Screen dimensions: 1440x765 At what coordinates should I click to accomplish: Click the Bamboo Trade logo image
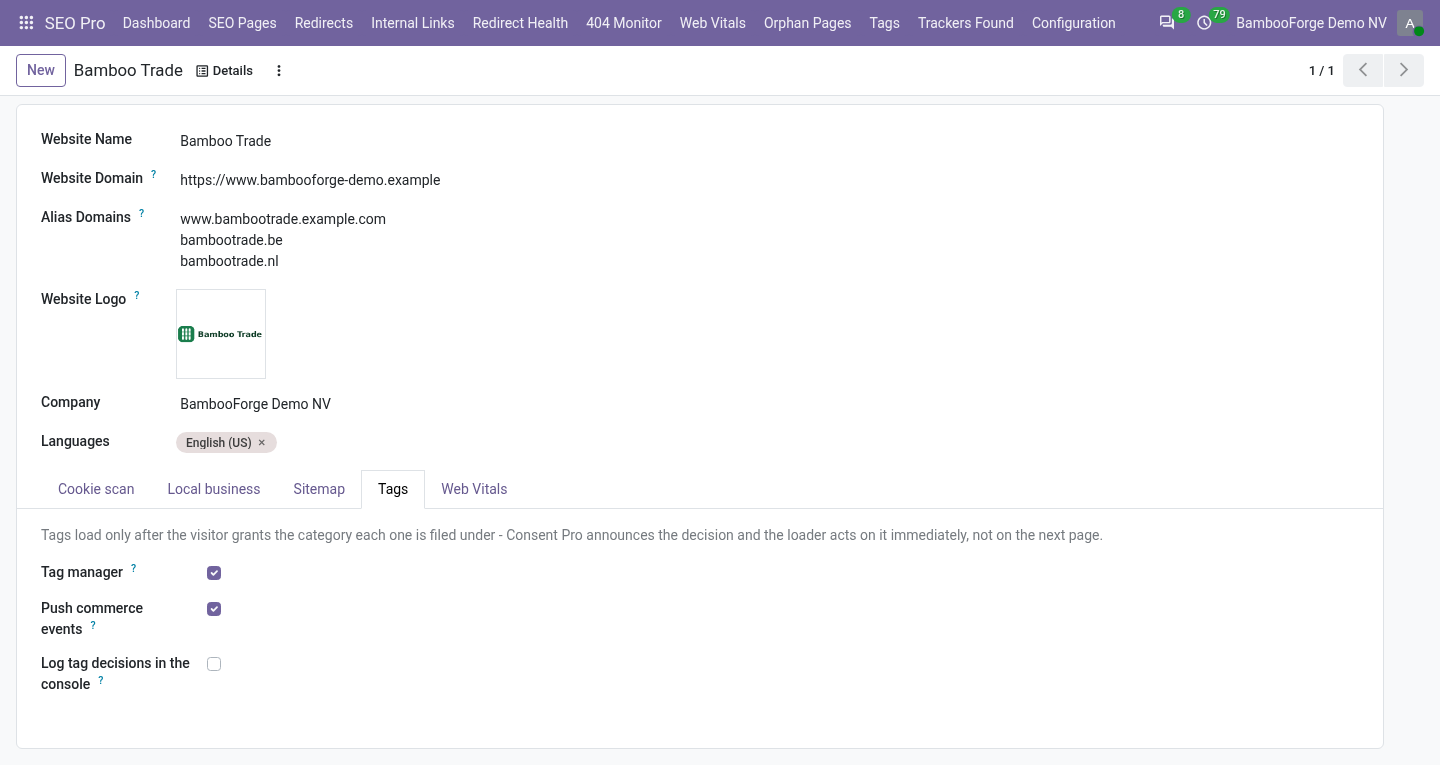[221, 334]
